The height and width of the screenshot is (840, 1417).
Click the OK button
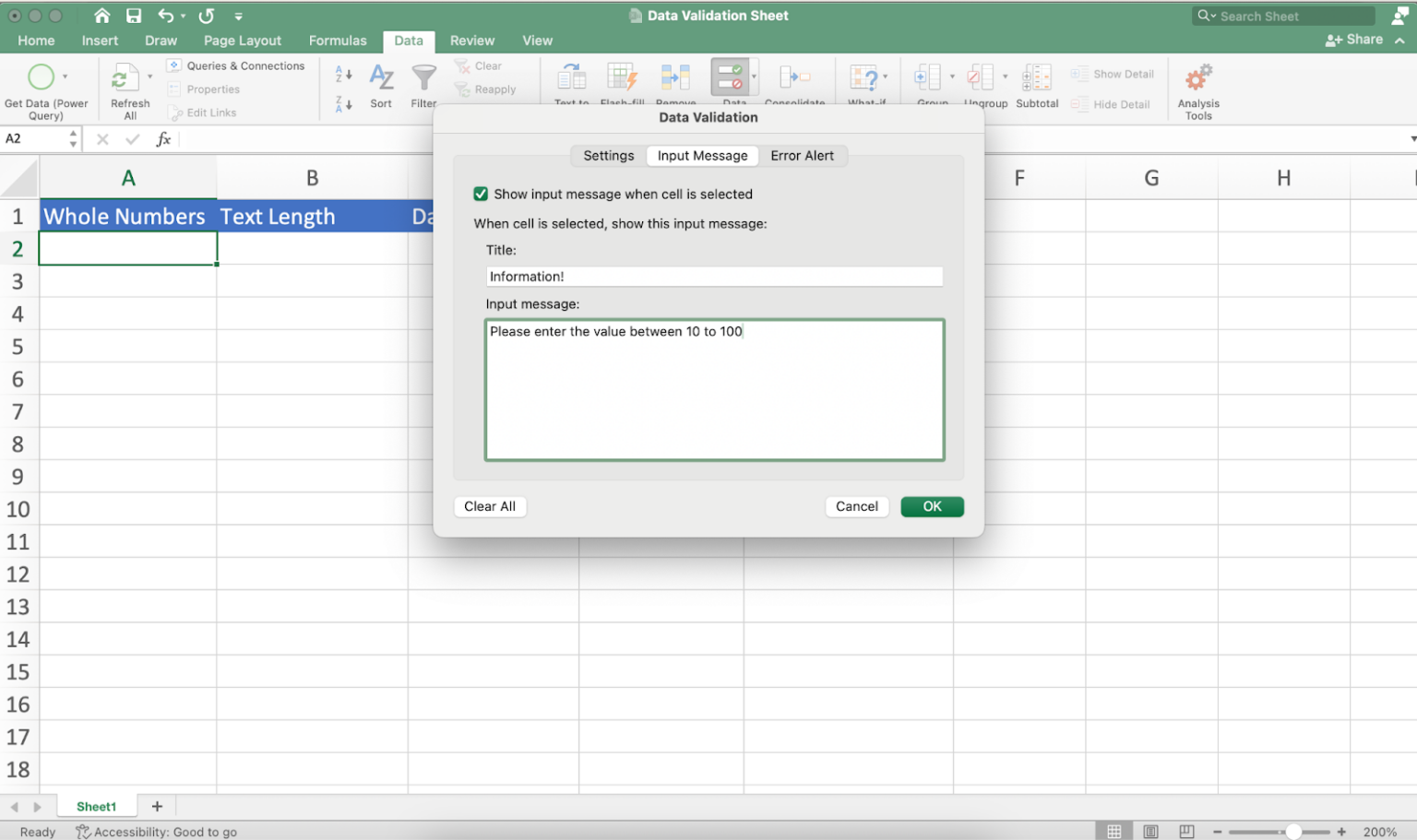932,506
